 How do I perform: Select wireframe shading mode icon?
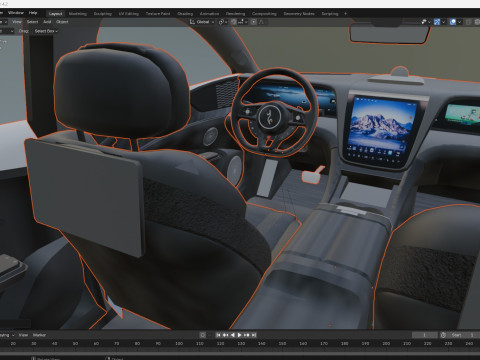(477, 22)
